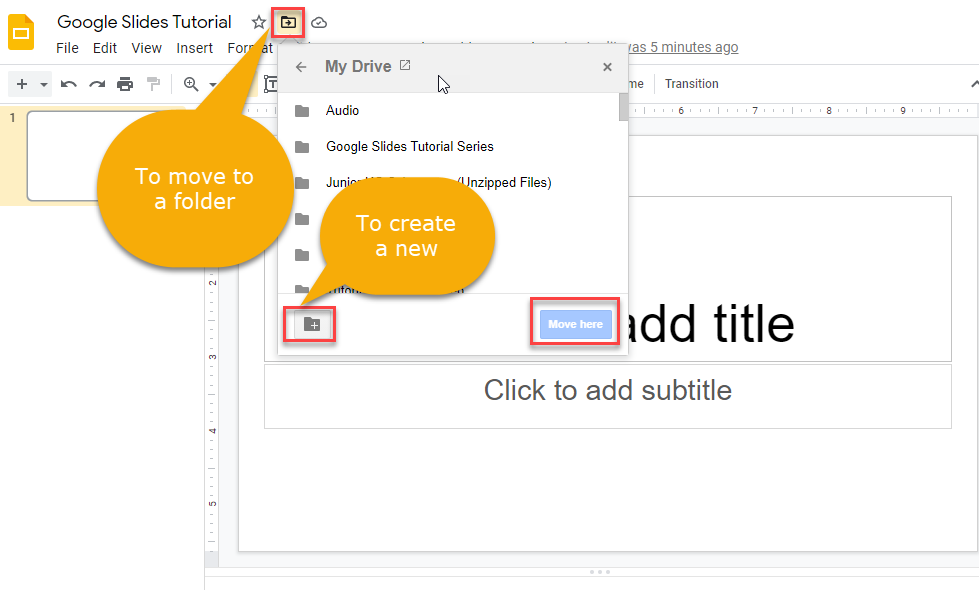The image size is (979, 590).
Task: Click the zoom magnifier icon
Action: (191, 84)
